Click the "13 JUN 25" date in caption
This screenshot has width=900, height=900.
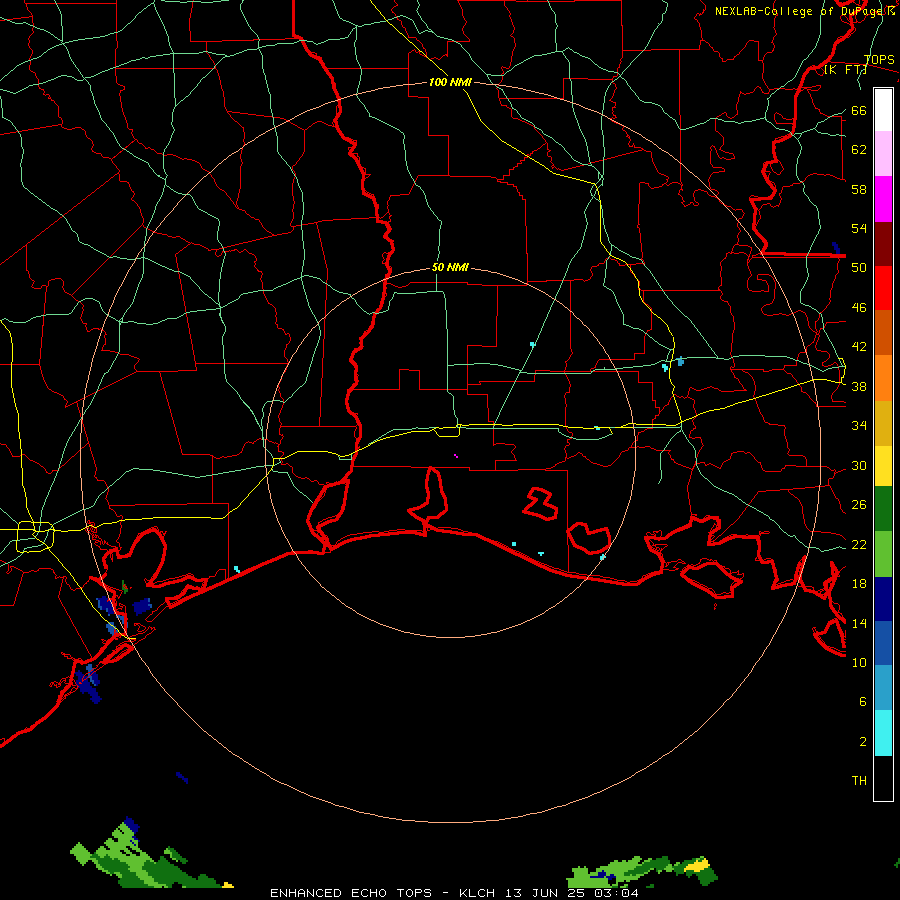[543, 893]
